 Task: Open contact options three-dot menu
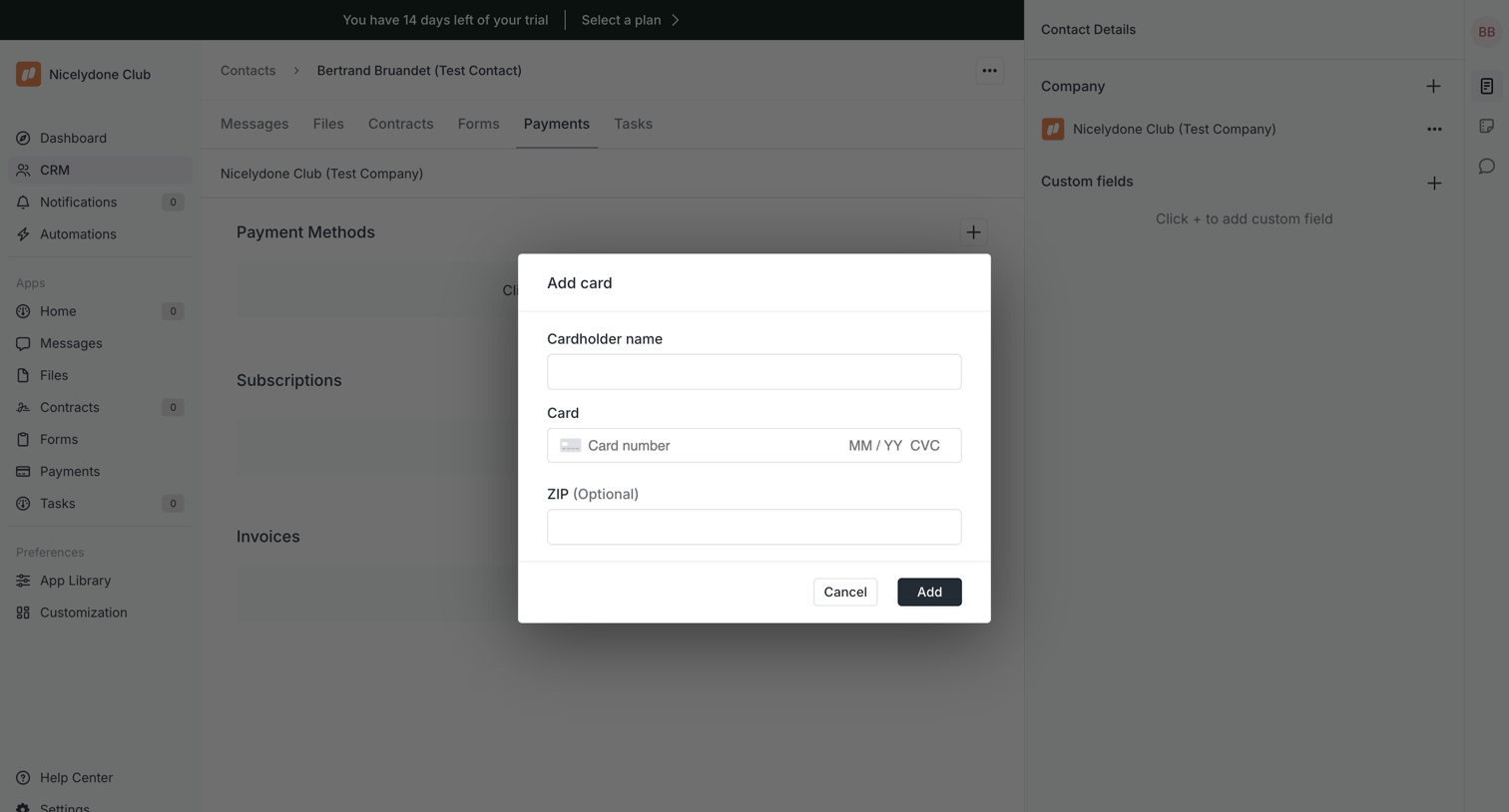989,71
